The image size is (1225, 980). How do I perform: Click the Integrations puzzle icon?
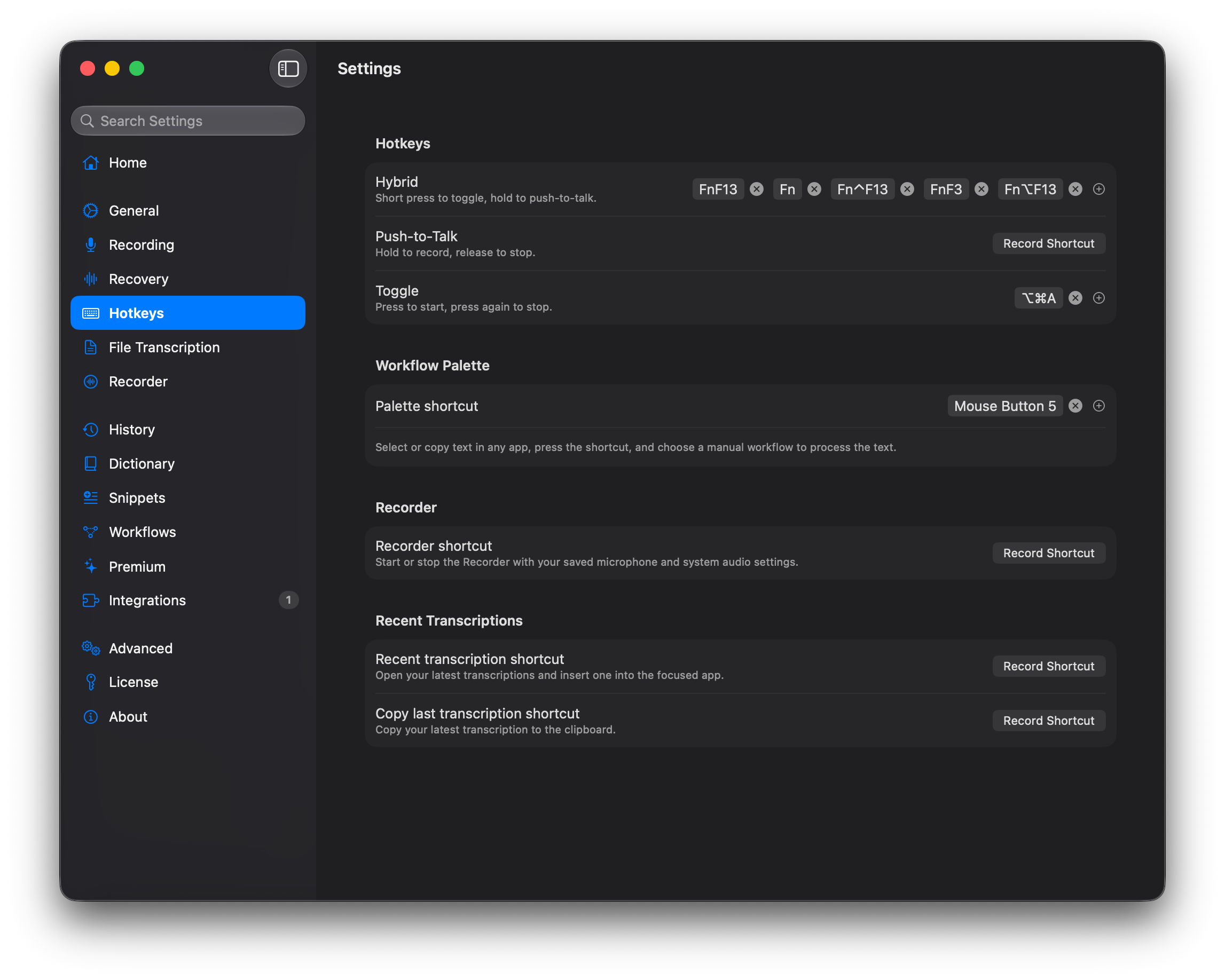point(90,600)
